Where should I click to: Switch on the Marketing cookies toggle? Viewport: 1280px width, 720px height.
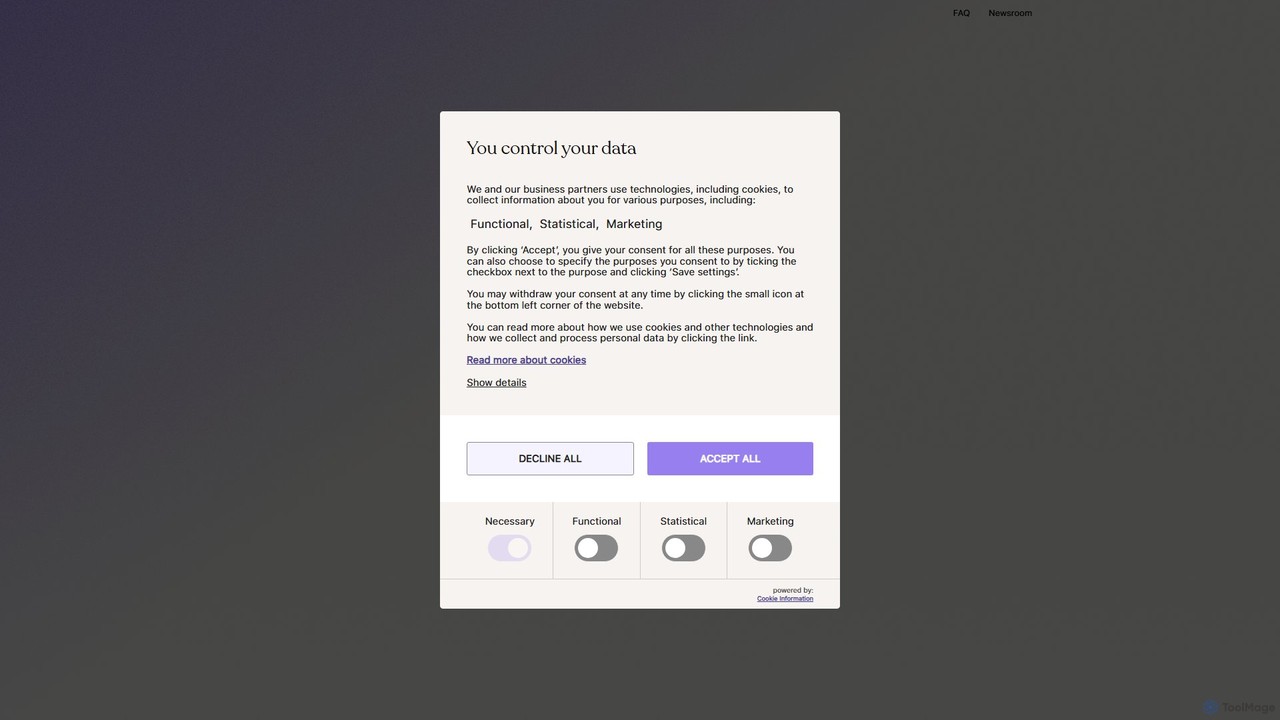[770, 548]
